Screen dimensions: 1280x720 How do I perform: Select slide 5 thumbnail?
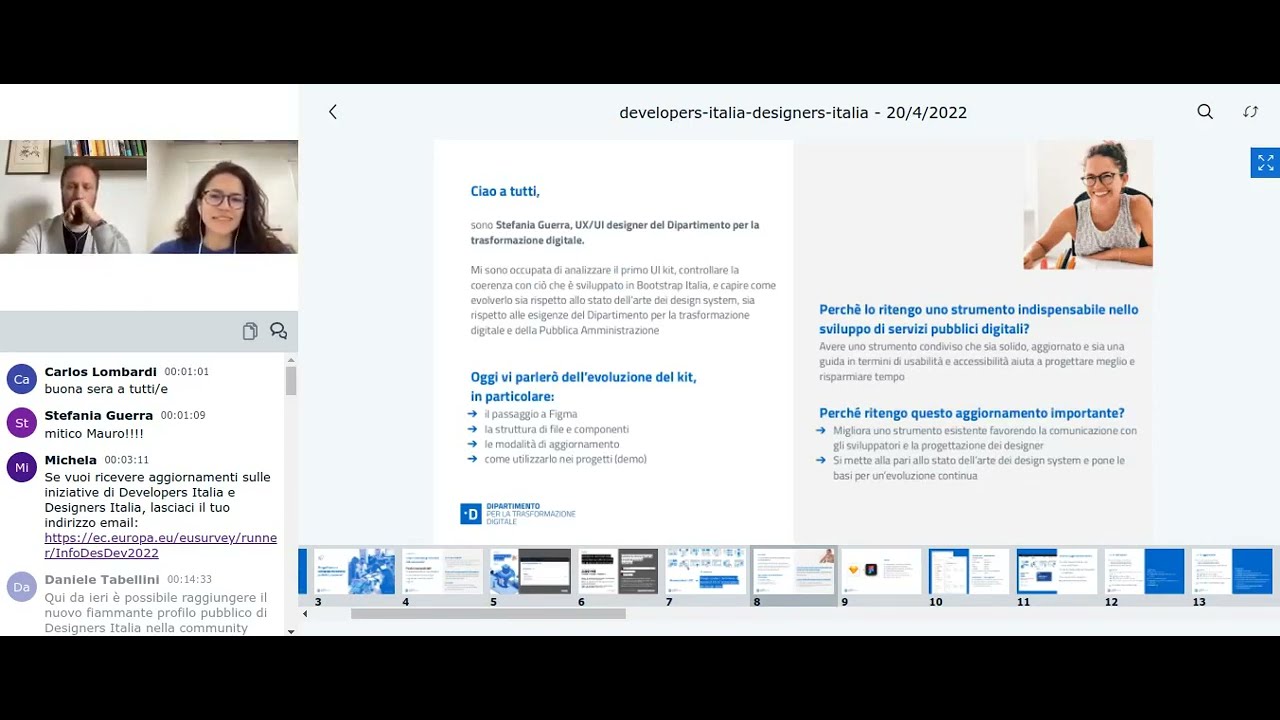point(529,571)
